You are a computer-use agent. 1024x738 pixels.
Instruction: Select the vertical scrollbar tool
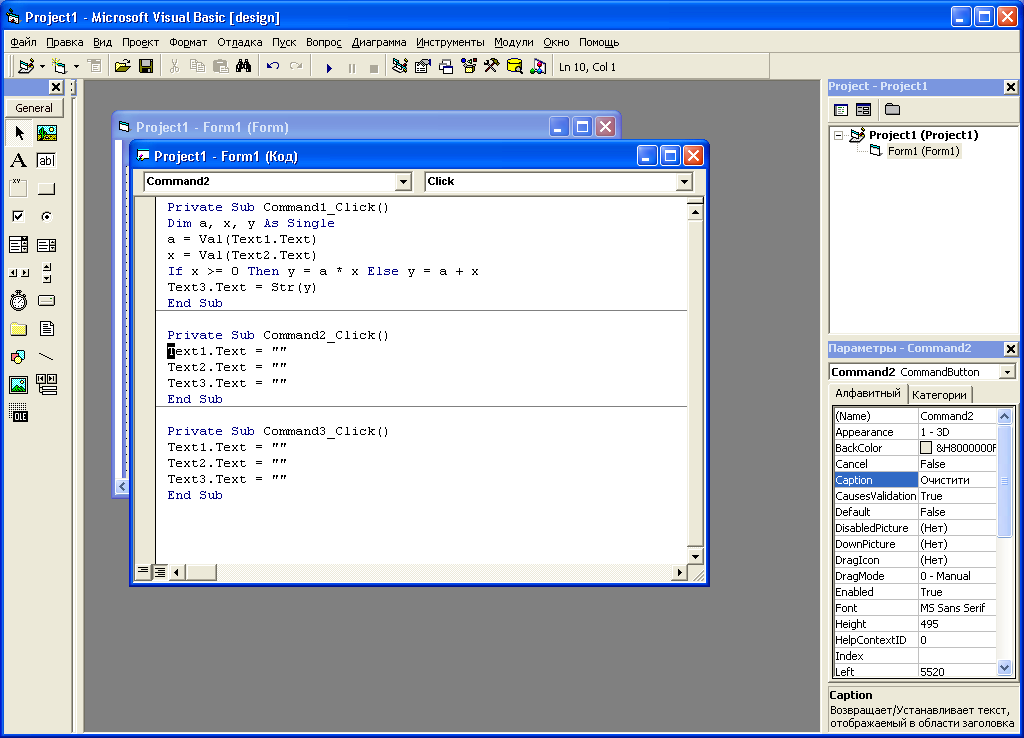[46, 273]
